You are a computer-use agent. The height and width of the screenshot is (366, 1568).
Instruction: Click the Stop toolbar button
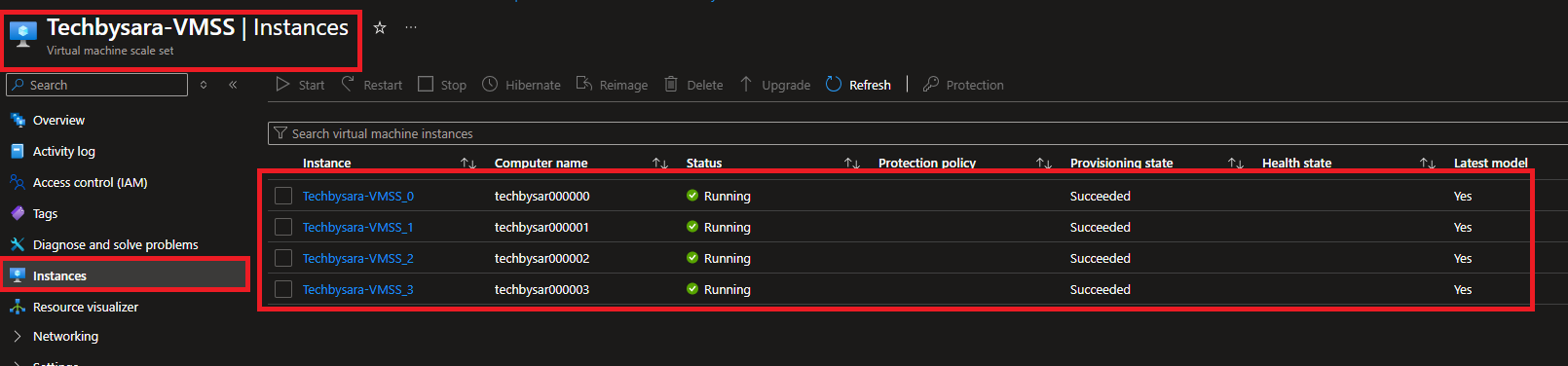442,85
